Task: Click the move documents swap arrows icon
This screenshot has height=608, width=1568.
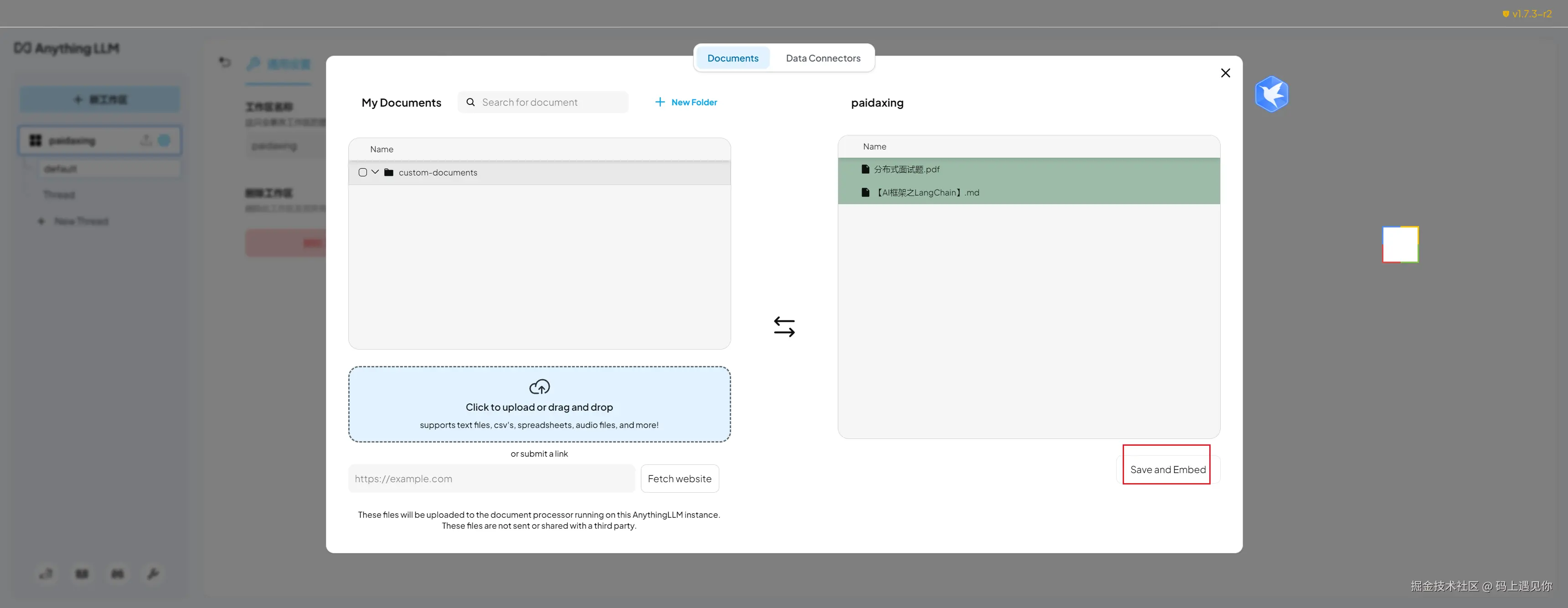Action: pyautogui.click(x=784, y=327)
